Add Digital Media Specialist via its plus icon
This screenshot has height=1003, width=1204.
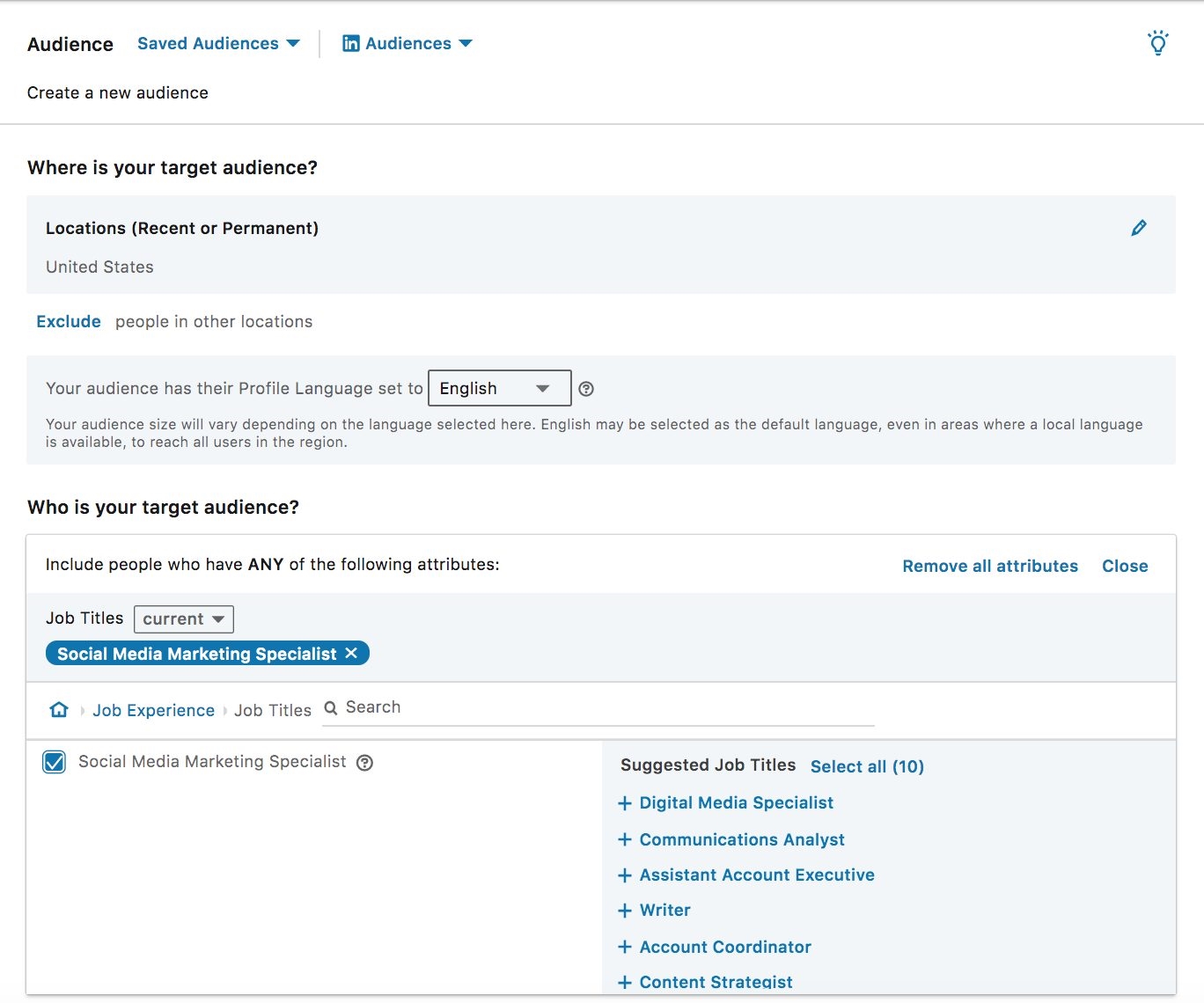coord(624,803)
